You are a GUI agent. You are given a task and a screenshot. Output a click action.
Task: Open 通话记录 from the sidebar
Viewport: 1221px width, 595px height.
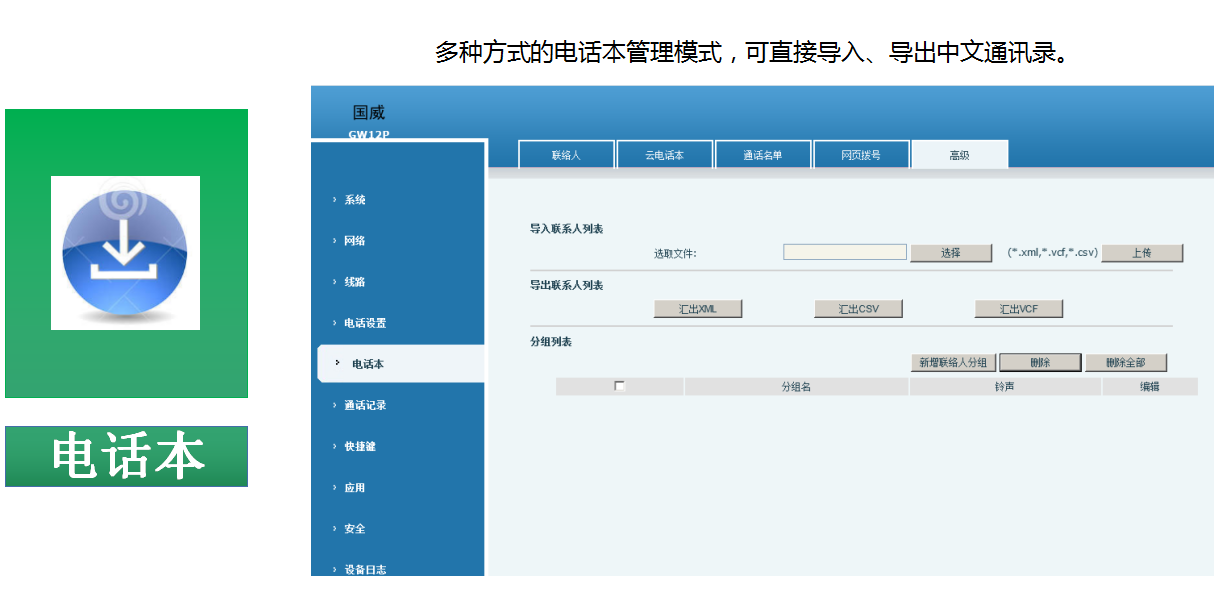point(365,405)
